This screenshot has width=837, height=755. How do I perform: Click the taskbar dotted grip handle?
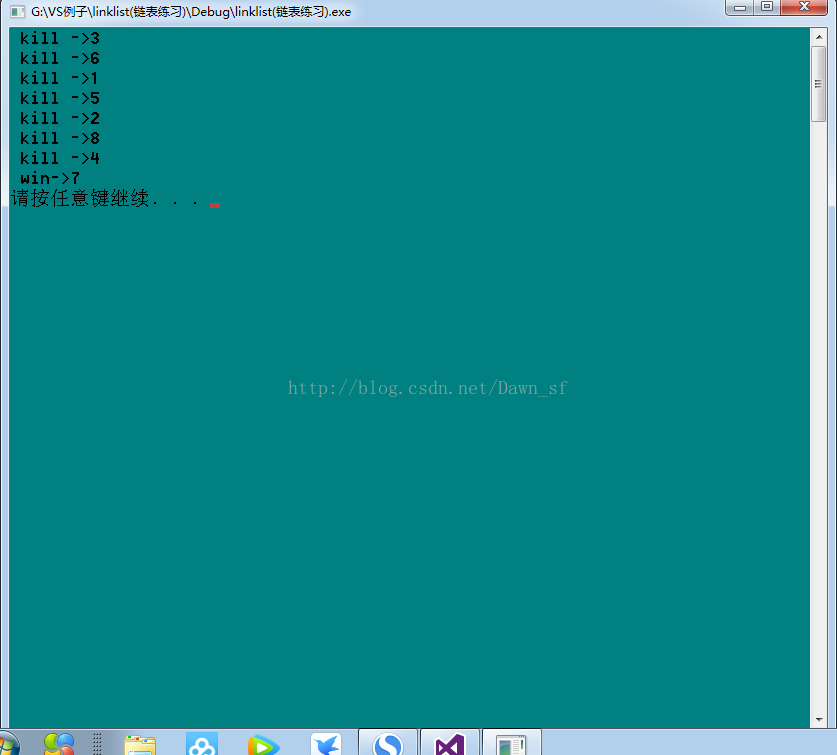tap(97, 744)
